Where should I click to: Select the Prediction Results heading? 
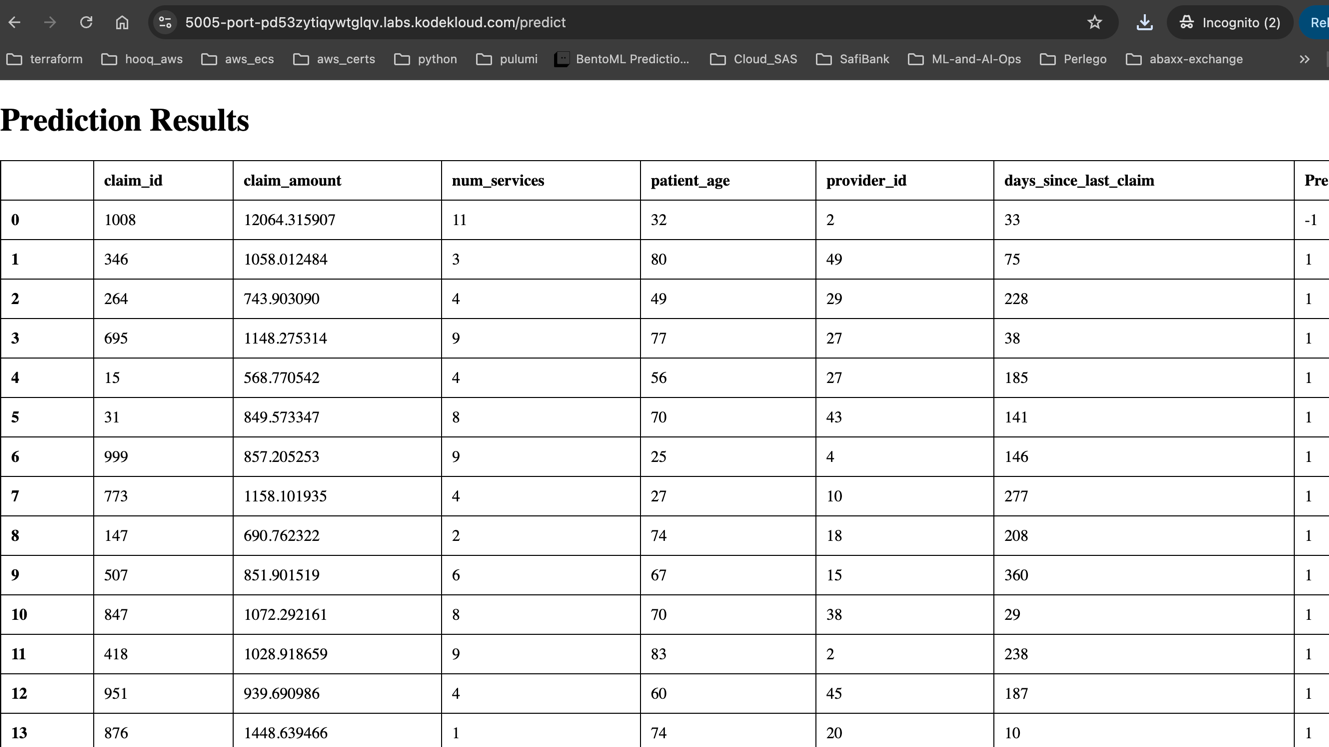tap(125, 120)
